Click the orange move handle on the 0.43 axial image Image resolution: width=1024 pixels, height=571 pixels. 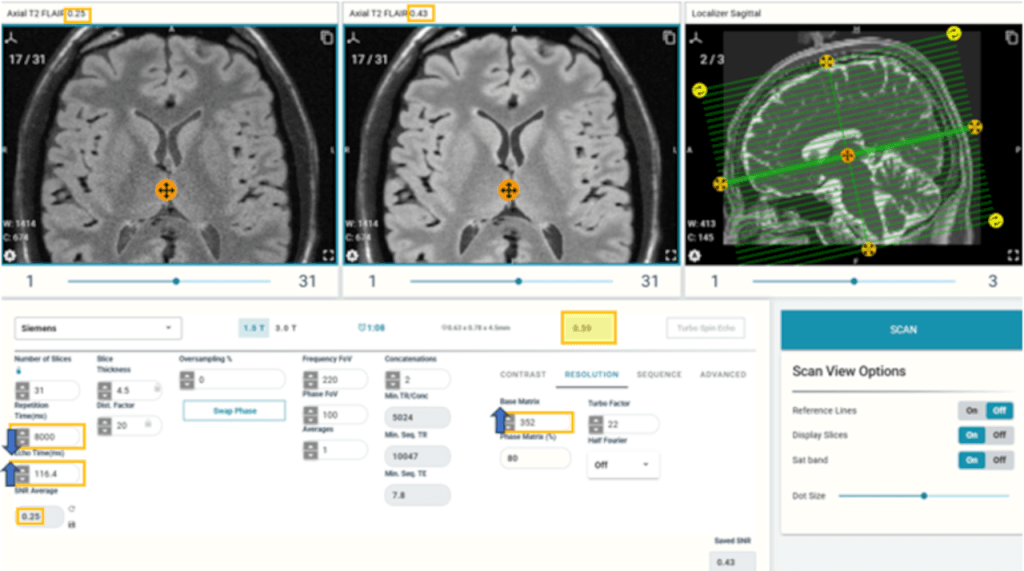pyautogui.click(x=508, y=190)
